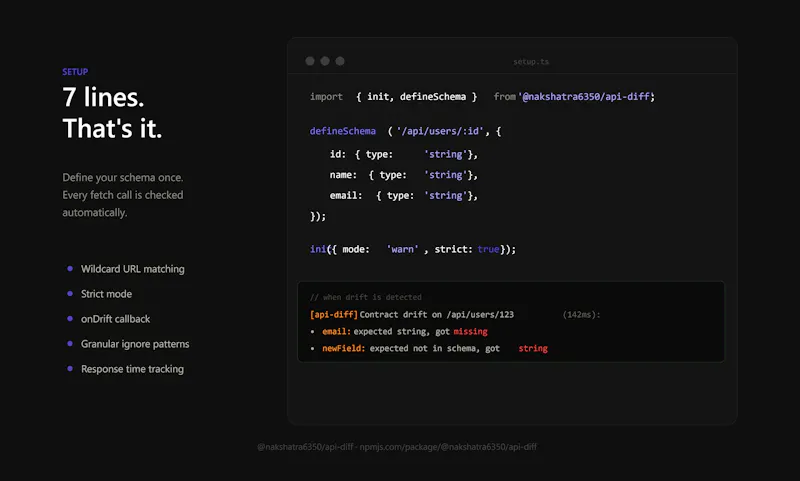Click the setup.ts file name title
Viewport: 800px width, 481px height.
531,62
